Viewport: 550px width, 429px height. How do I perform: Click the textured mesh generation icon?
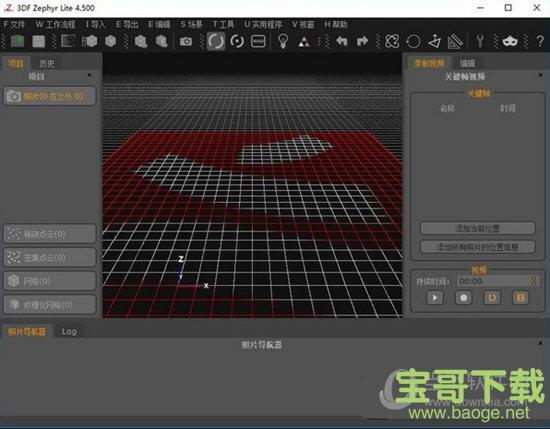pos(141,41)
